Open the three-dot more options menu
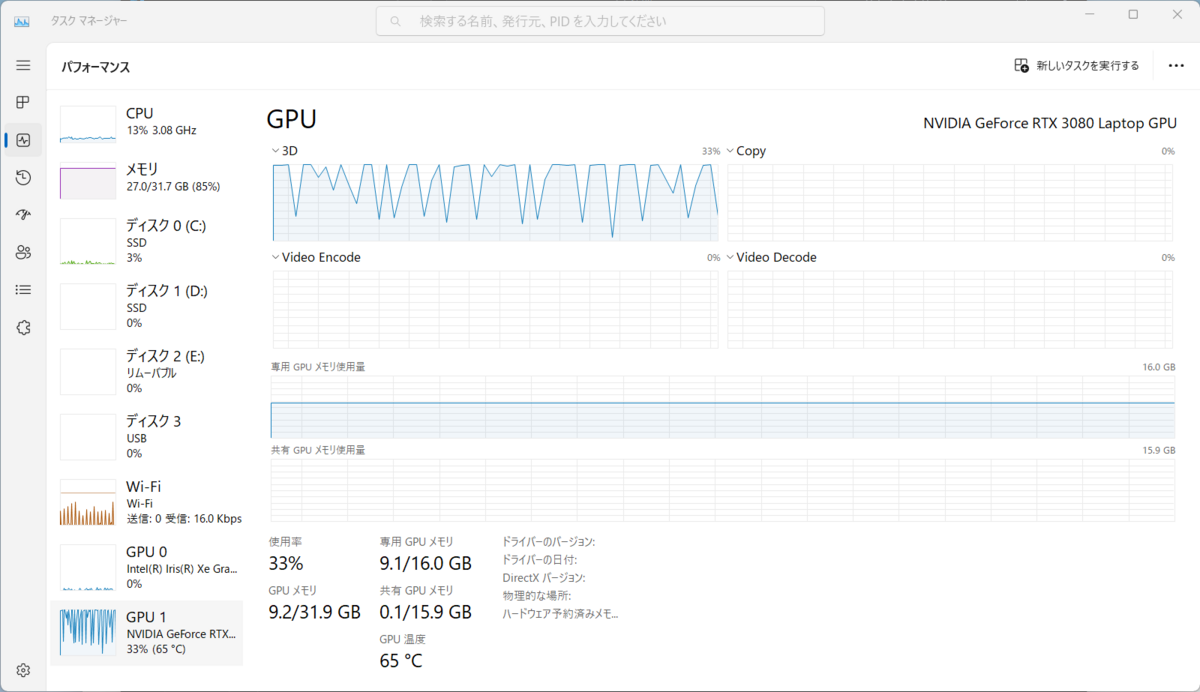 click(x=1176, y=66)
